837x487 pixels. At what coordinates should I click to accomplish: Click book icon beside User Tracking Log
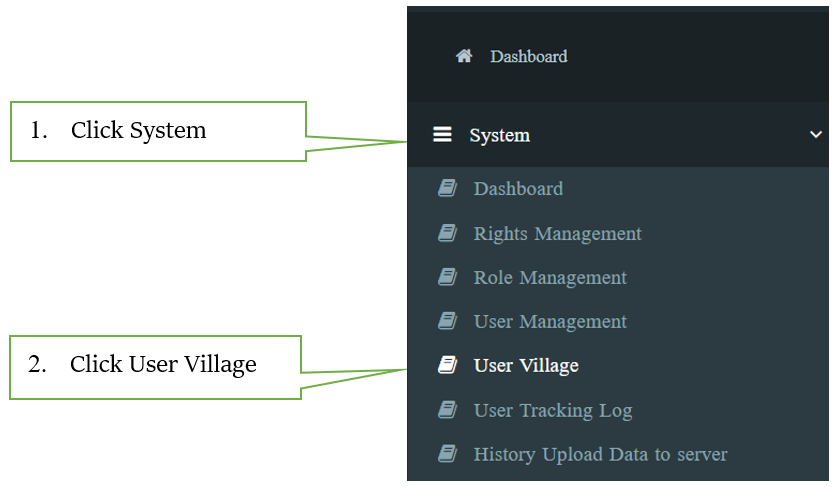tap(447, 410)
